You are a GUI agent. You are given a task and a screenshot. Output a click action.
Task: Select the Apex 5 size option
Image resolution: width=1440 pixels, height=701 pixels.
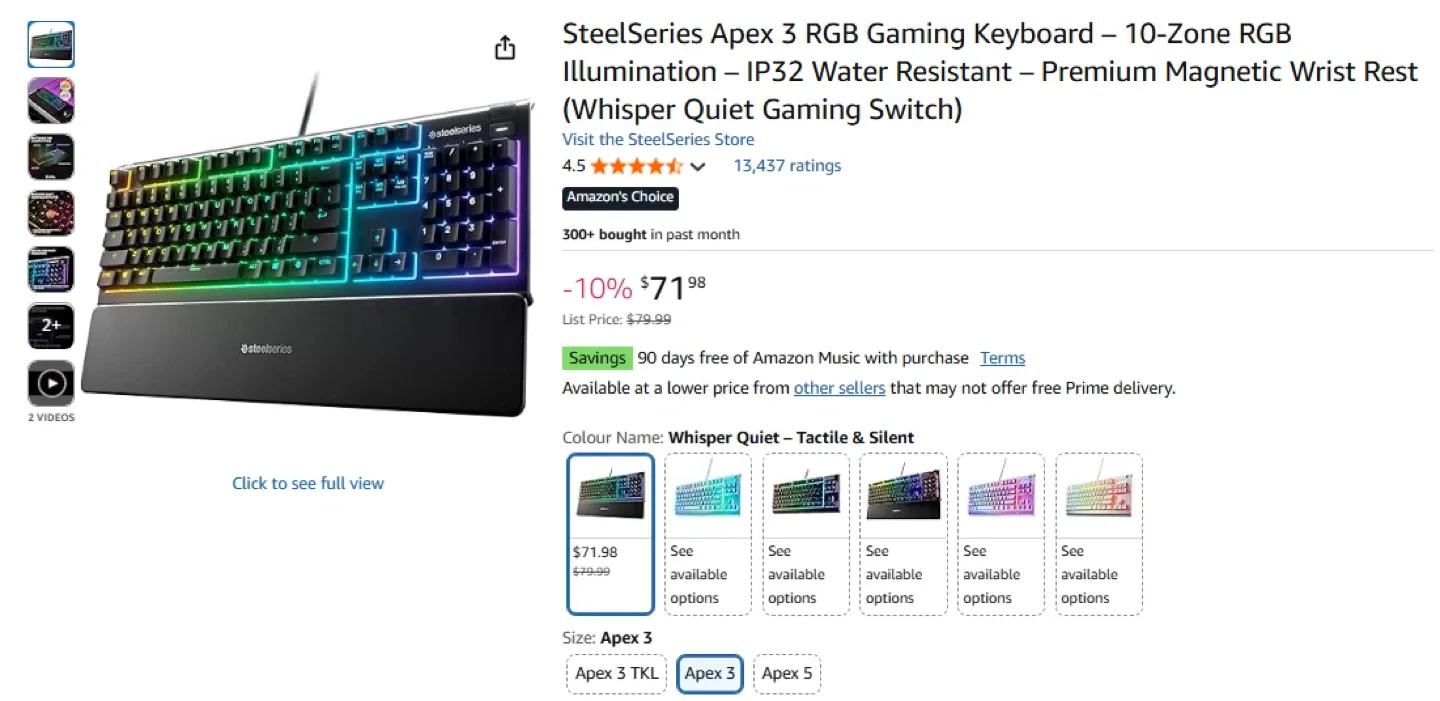pos(787,673)
